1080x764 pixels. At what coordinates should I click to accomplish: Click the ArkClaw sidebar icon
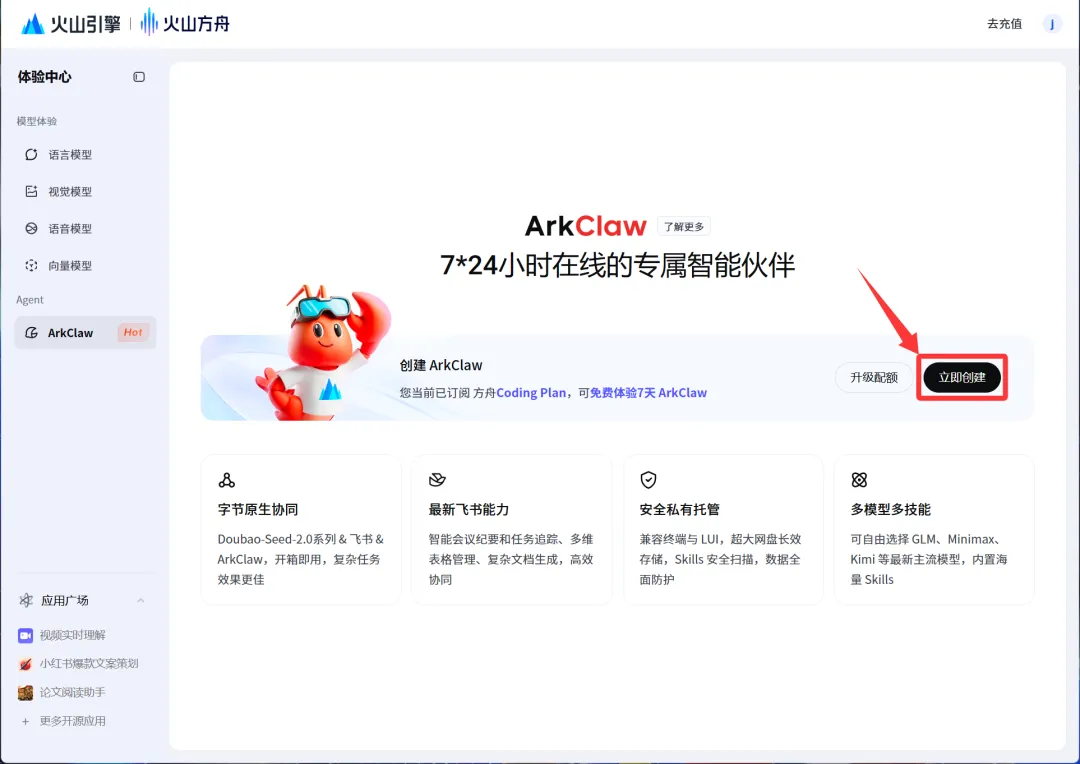point(31,333)
